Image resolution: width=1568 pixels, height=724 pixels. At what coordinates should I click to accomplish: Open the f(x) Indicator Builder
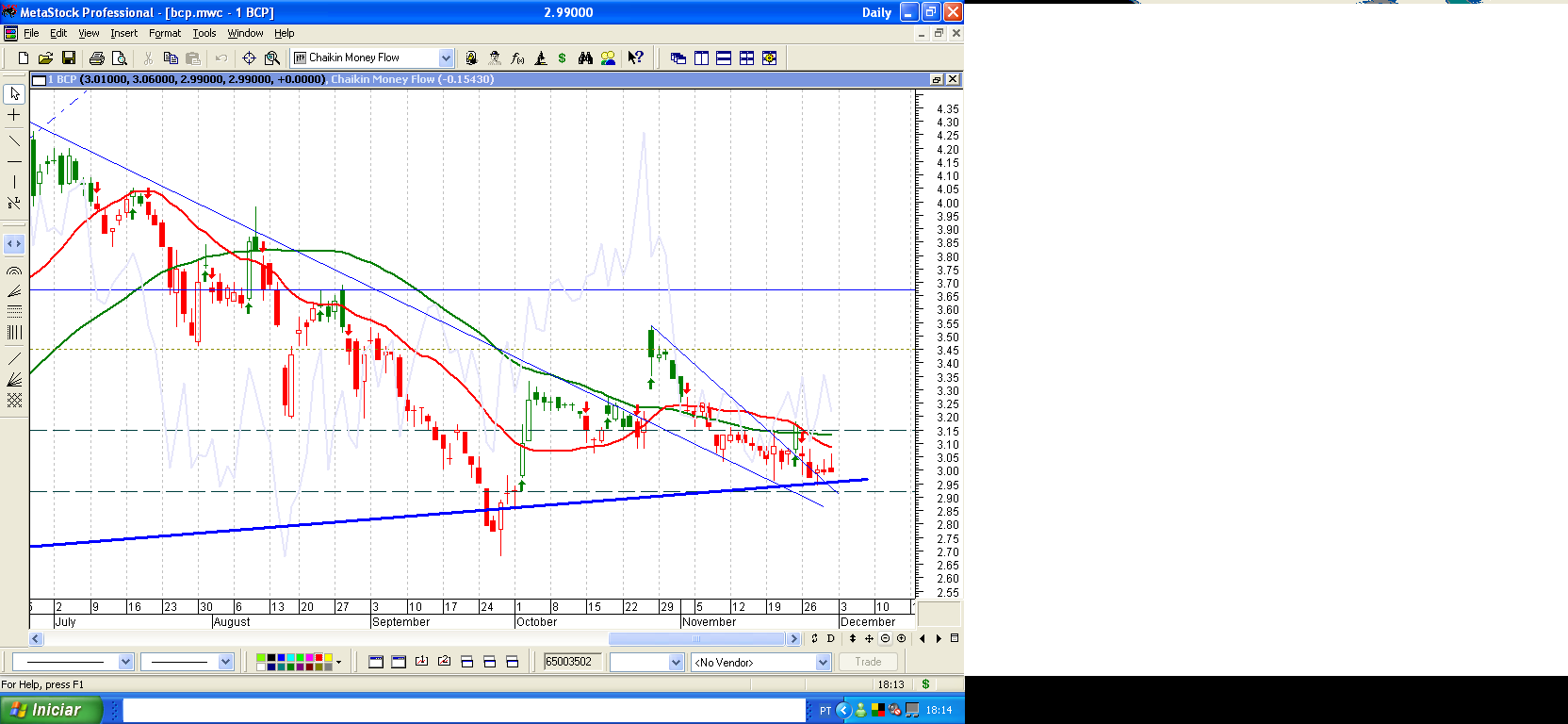point(517,58)
